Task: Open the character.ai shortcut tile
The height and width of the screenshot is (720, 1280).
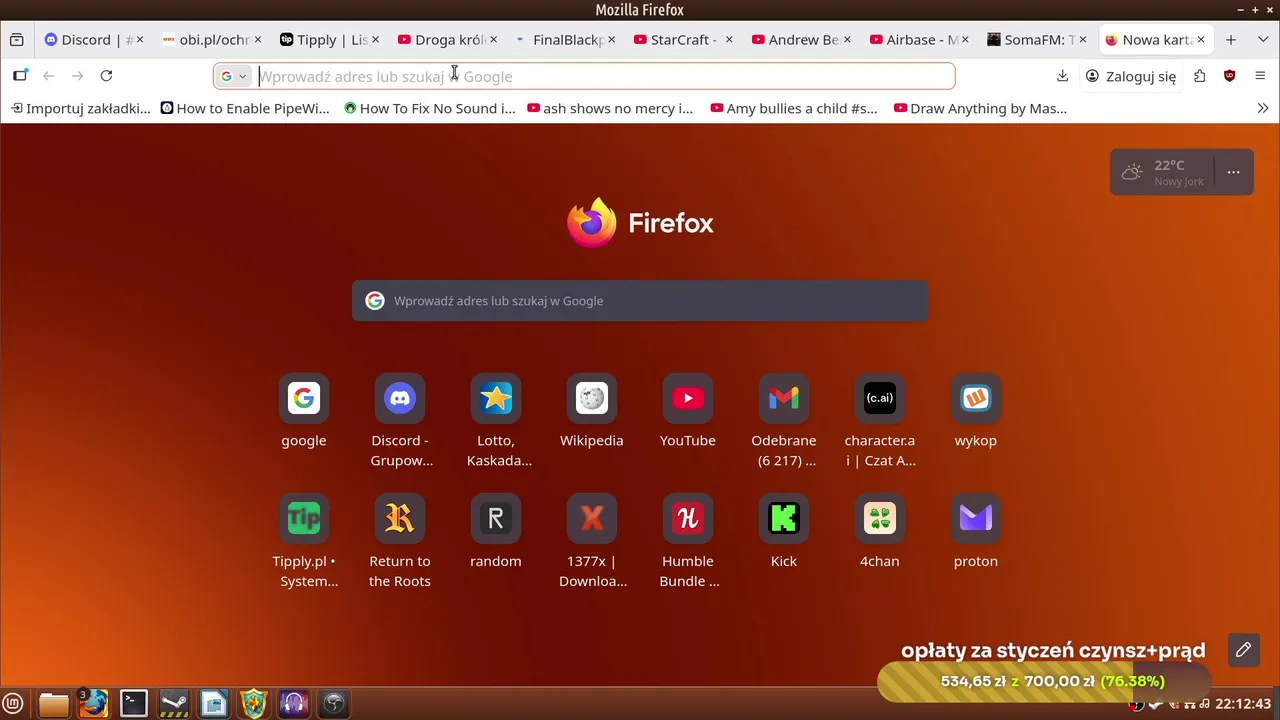Action: (880, 398)
